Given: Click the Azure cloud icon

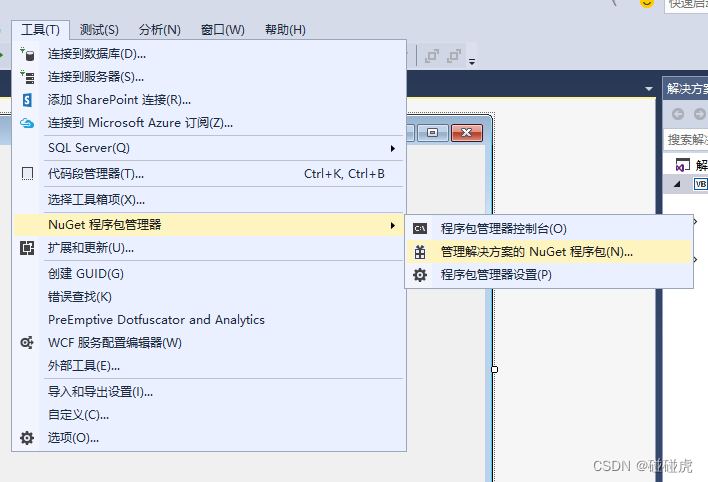Looking at the screenshot, I should pyautogui.click(x=27, y=123).
